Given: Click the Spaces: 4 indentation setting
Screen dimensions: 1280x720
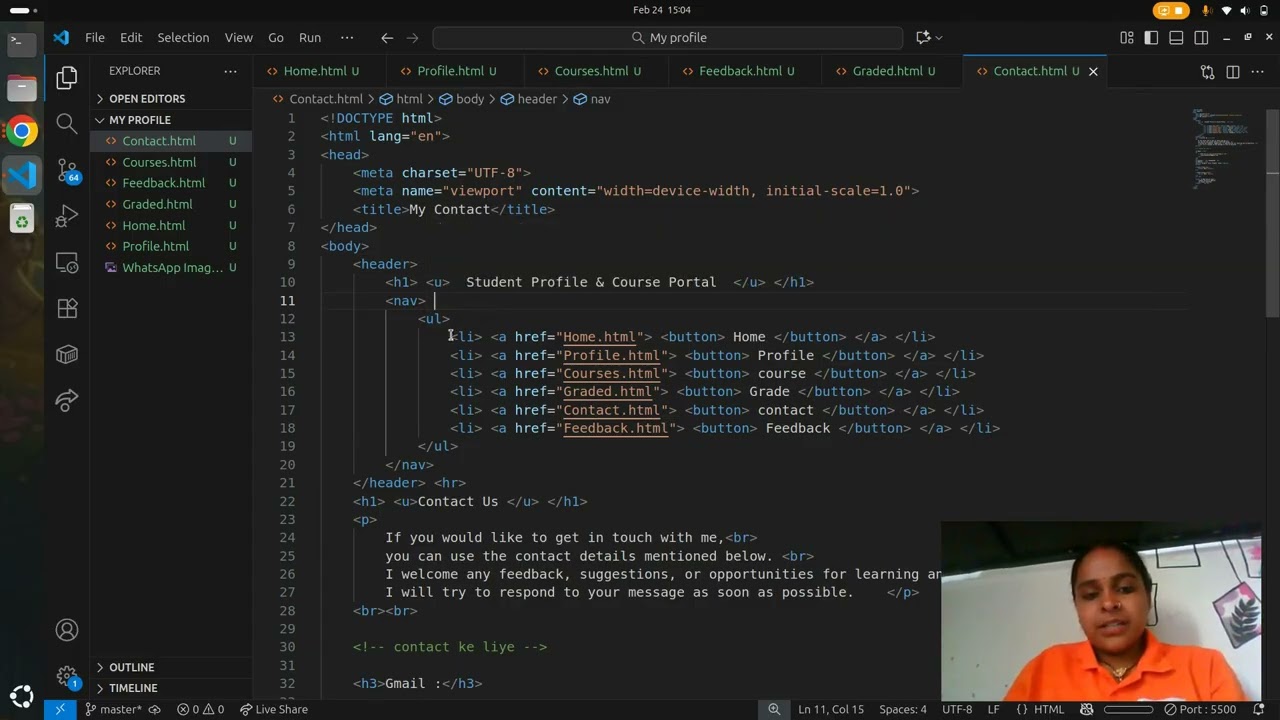Looking at the screenshot, I should 903,709.
